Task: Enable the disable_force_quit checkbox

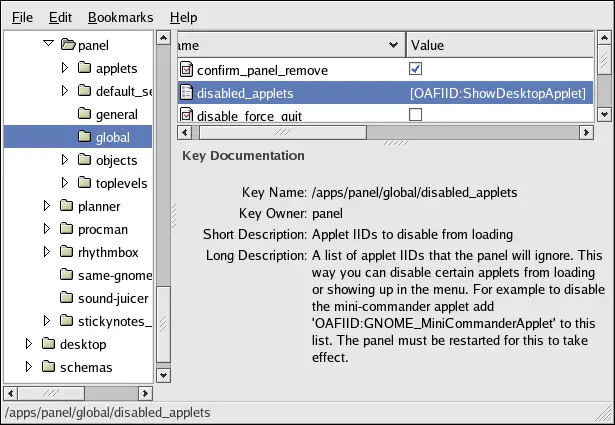Action: coord(416,115)
